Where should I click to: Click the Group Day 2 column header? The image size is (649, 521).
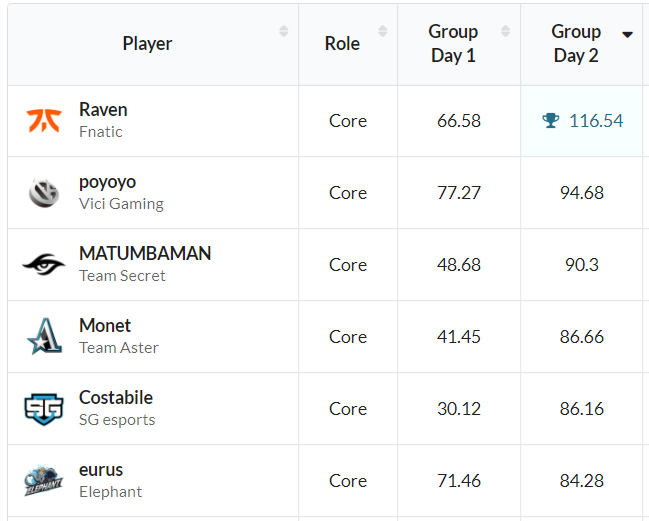pos(576,44)
